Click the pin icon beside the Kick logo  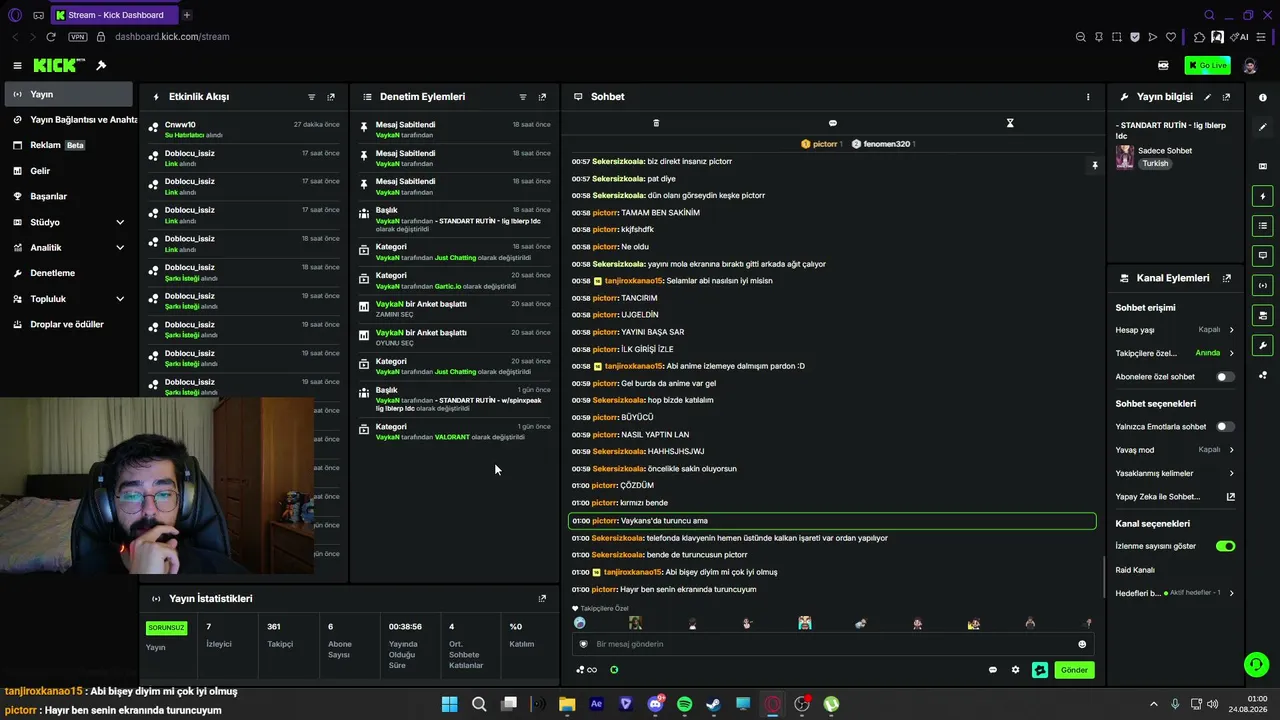pyautogui.click(x=101, y=65)
